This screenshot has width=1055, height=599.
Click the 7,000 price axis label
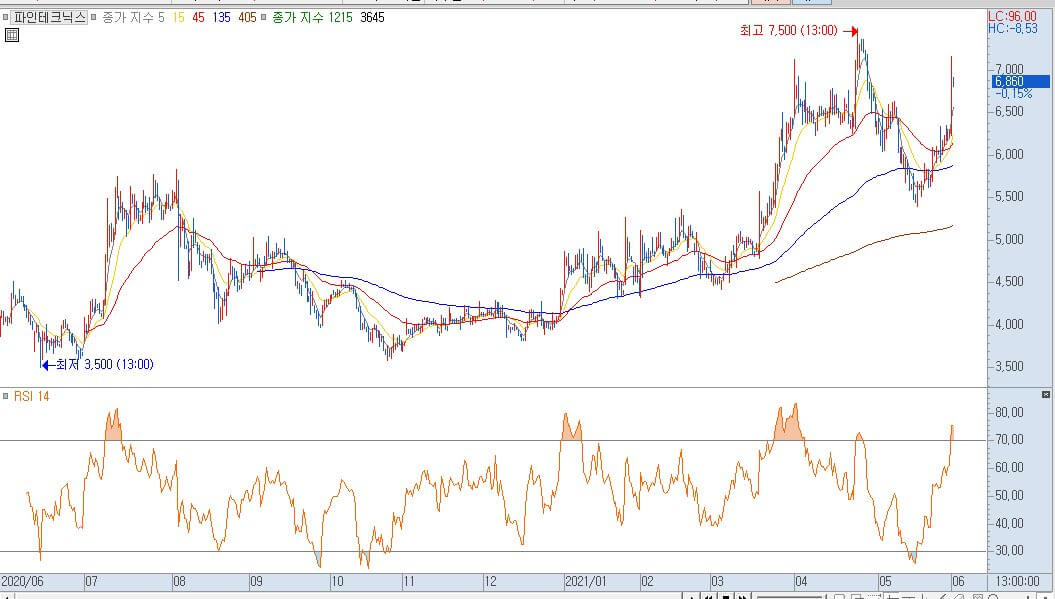[x=1009, y=69]
